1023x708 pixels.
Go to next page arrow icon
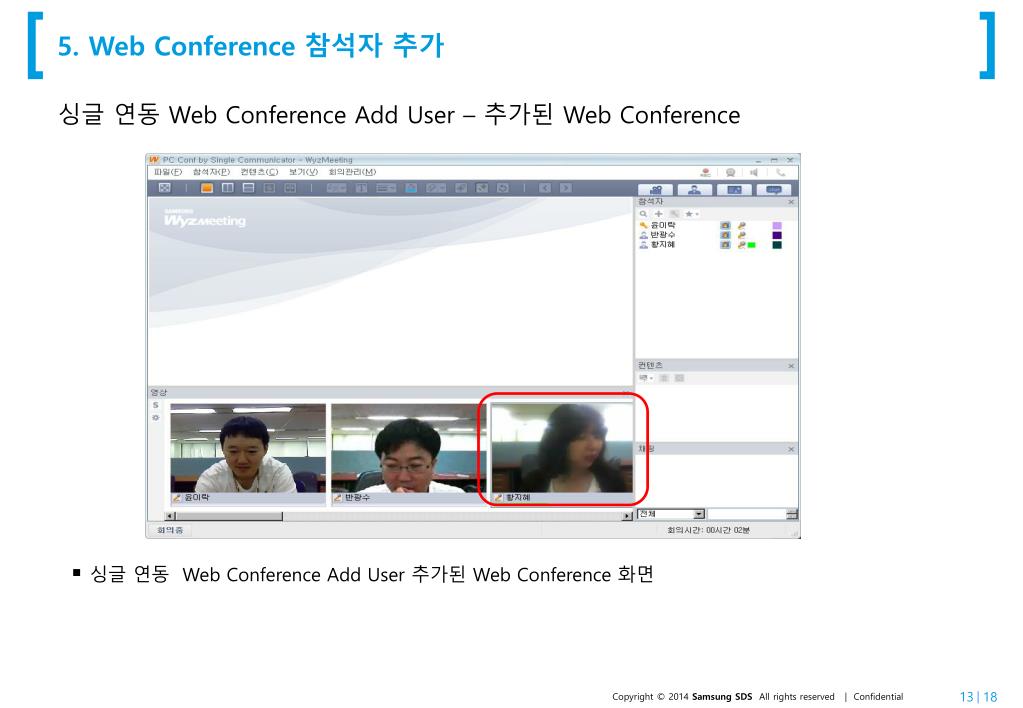click(566, 188)
